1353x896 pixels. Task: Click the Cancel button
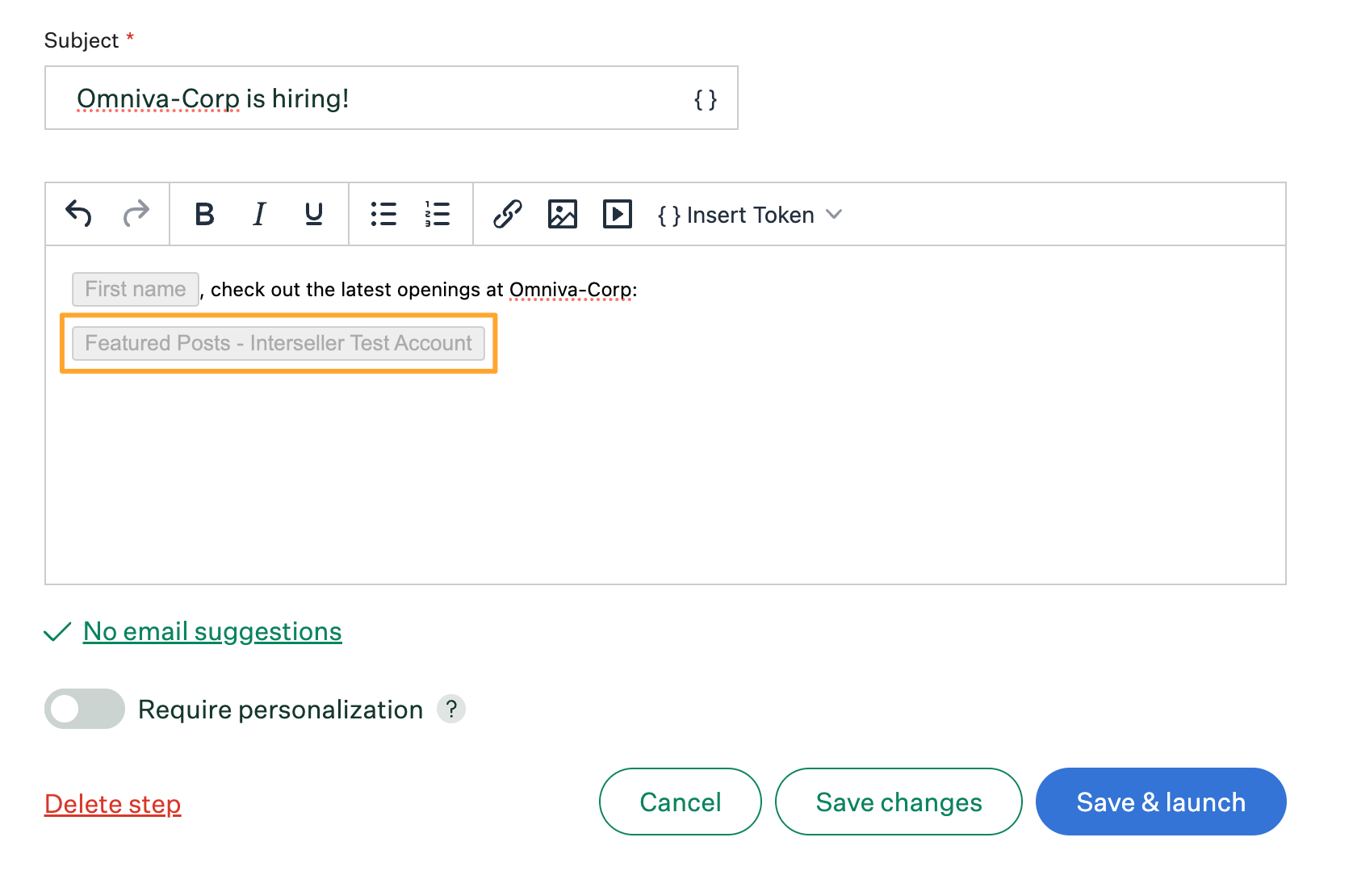tap(681, 802)
